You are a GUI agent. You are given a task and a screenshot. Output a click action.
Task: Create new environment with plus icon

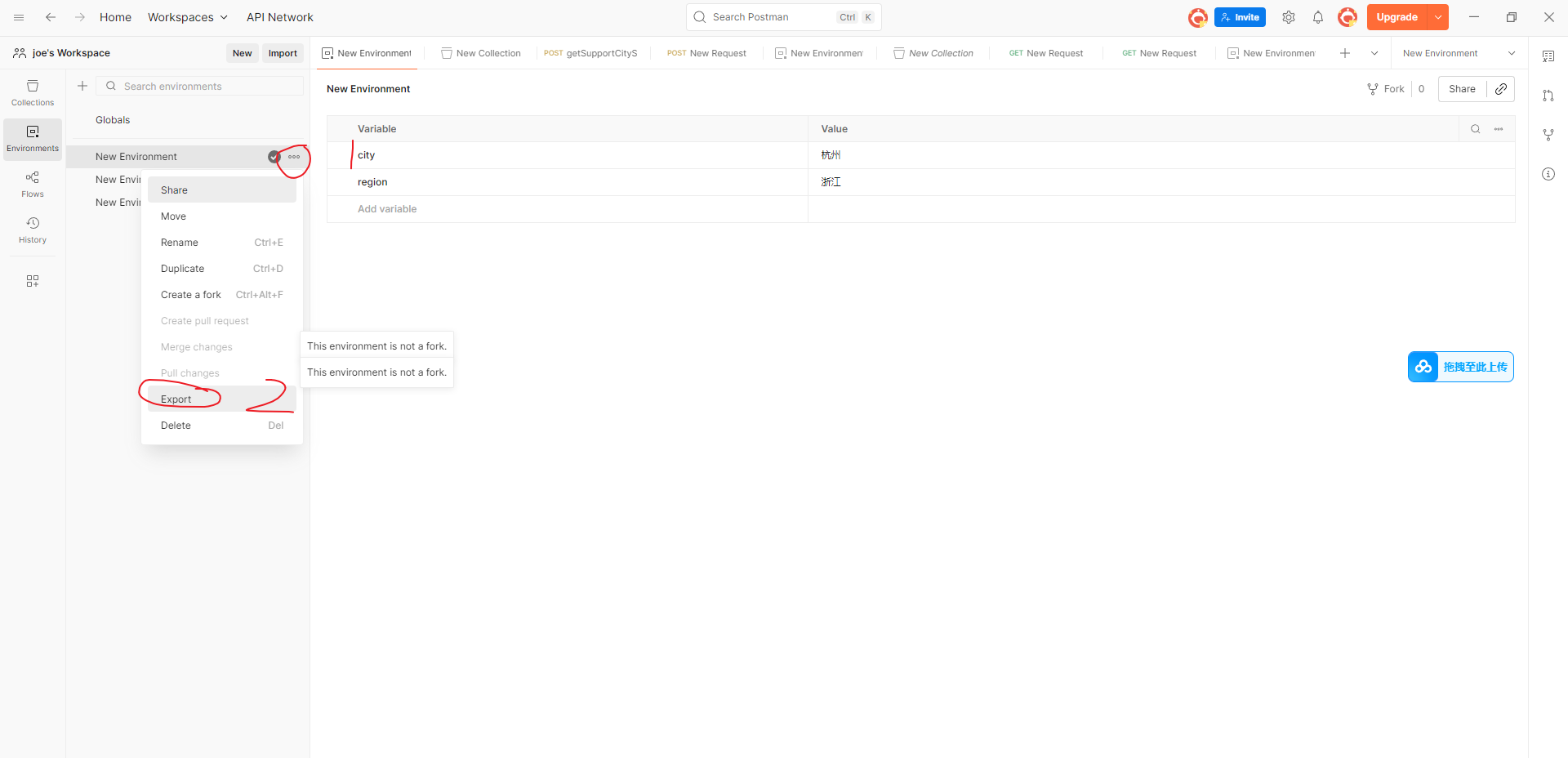82,86
